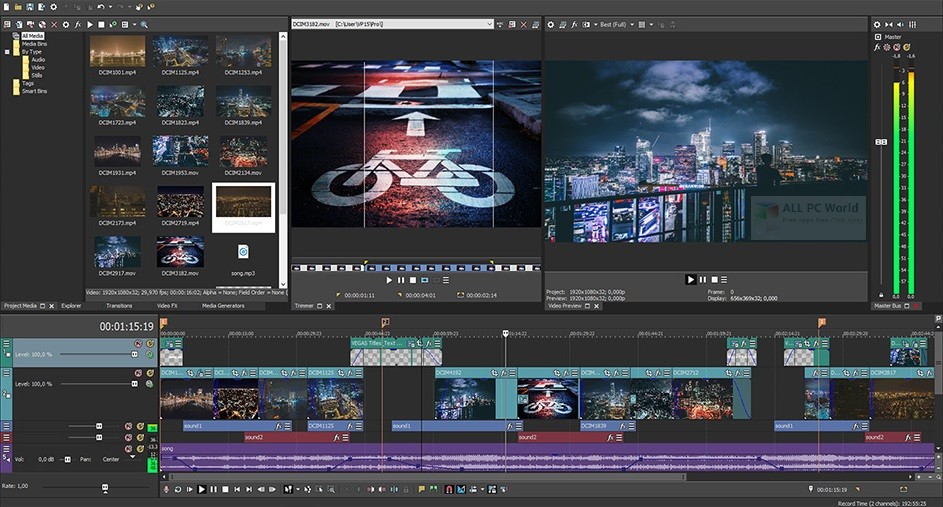This screenshot has width=943, height=507.
Task: Open the Media FX icon in Project Media toolbar
Action: tap(77, 24)
